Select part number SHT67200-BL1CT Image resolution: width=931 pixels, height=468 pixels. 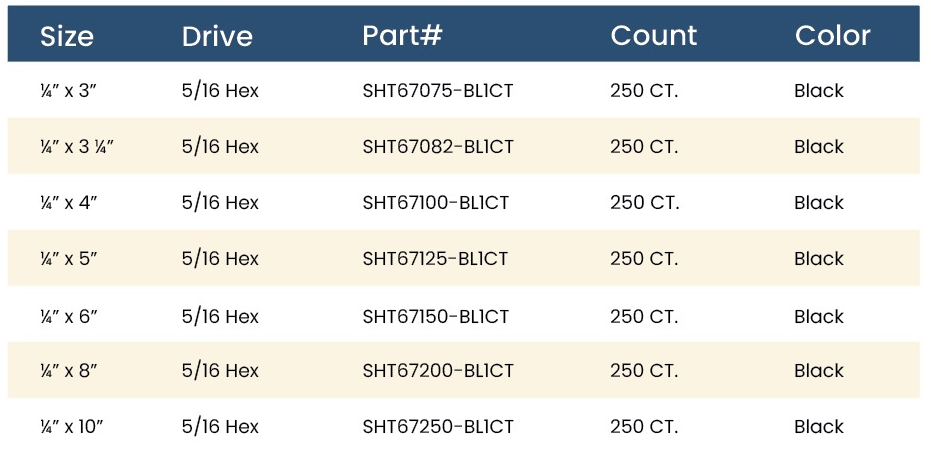click(438, 371)
